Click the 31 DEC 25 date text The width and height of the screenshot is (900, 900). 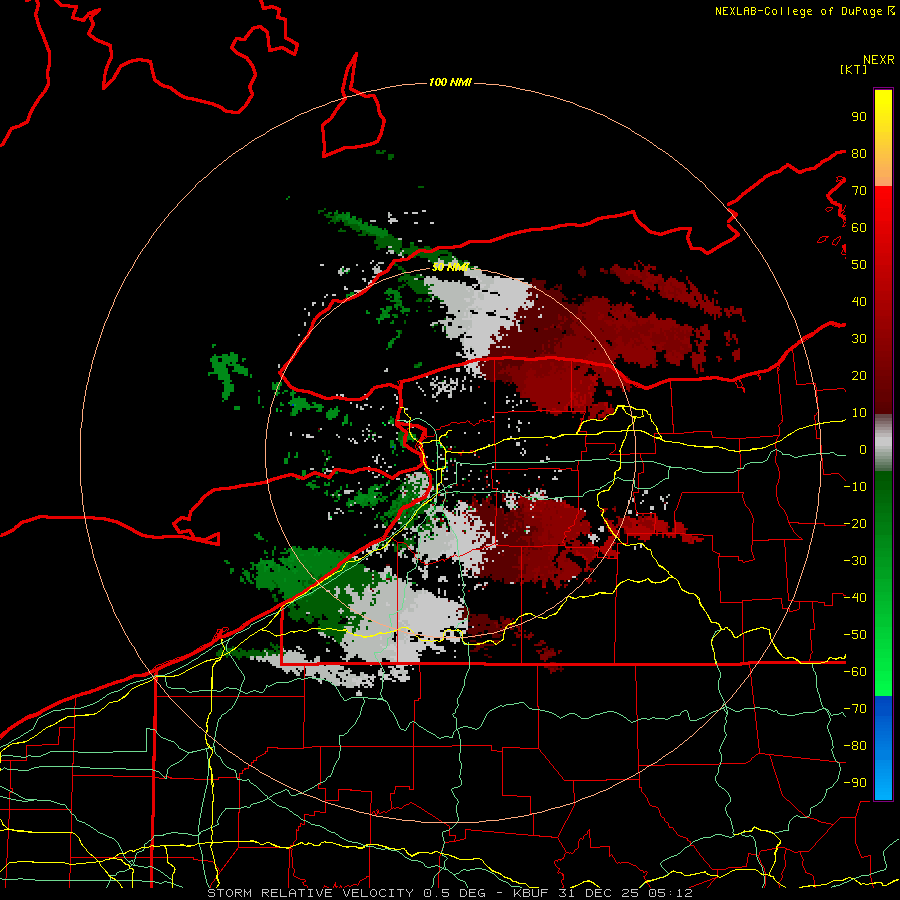click(602, 893)
